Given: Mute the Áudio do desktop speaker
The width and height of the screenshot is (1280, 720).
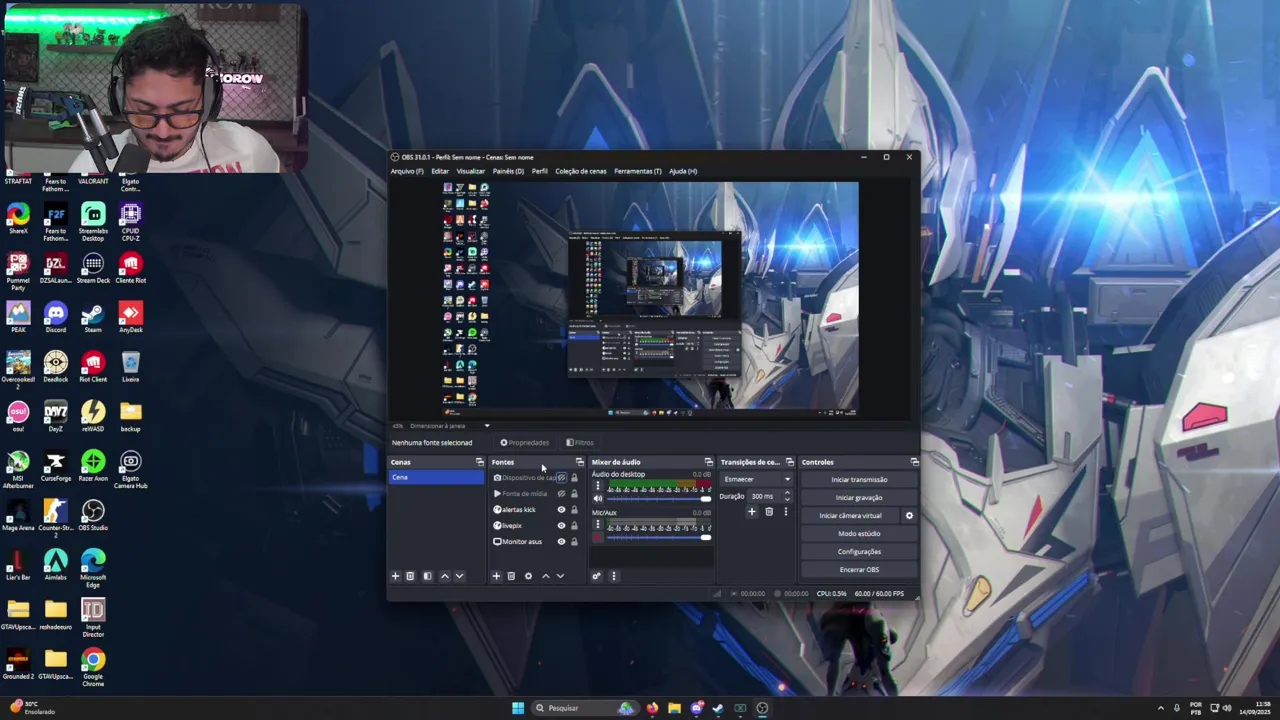Looking at the screenshot, I should (x=598, y=498).
